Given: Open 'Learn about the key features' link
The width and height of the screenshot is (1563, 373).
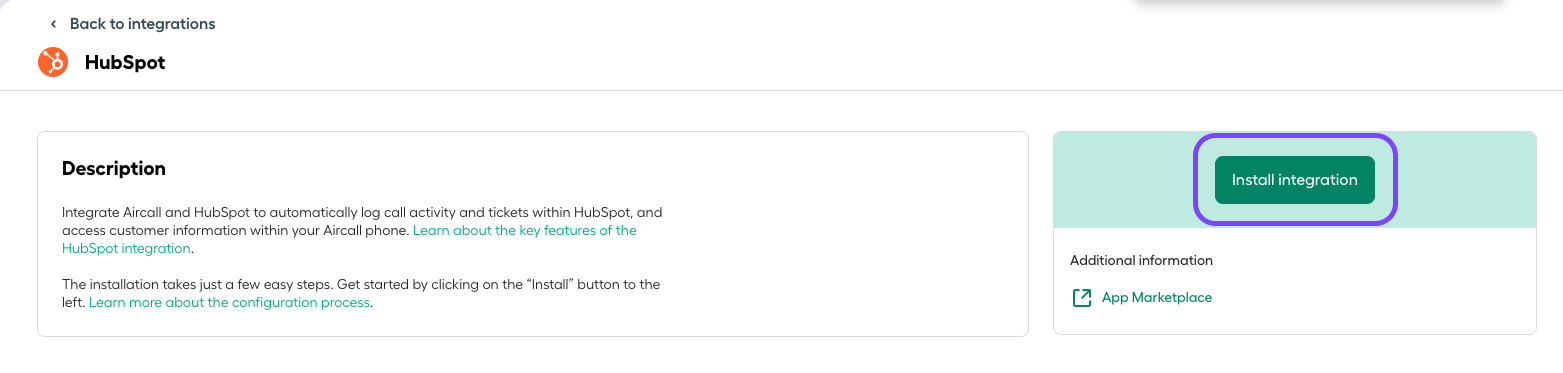Looking at the screenshot, I should 525,230.
